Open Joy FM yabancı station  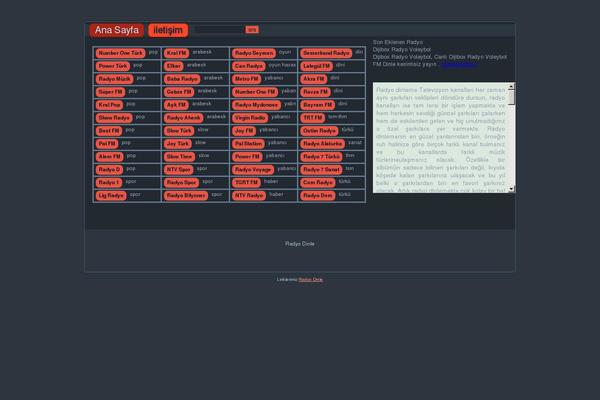[244, 131]
